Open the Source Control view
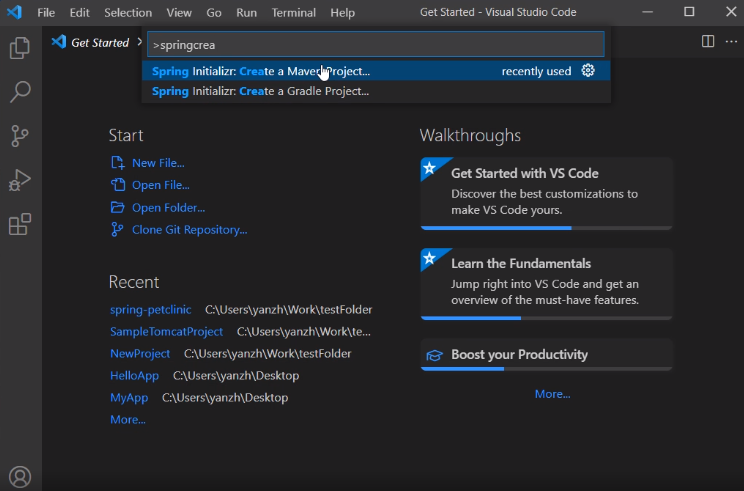This screenshot has height=491, width=744. pyautogui.click(x=19, y=136)
